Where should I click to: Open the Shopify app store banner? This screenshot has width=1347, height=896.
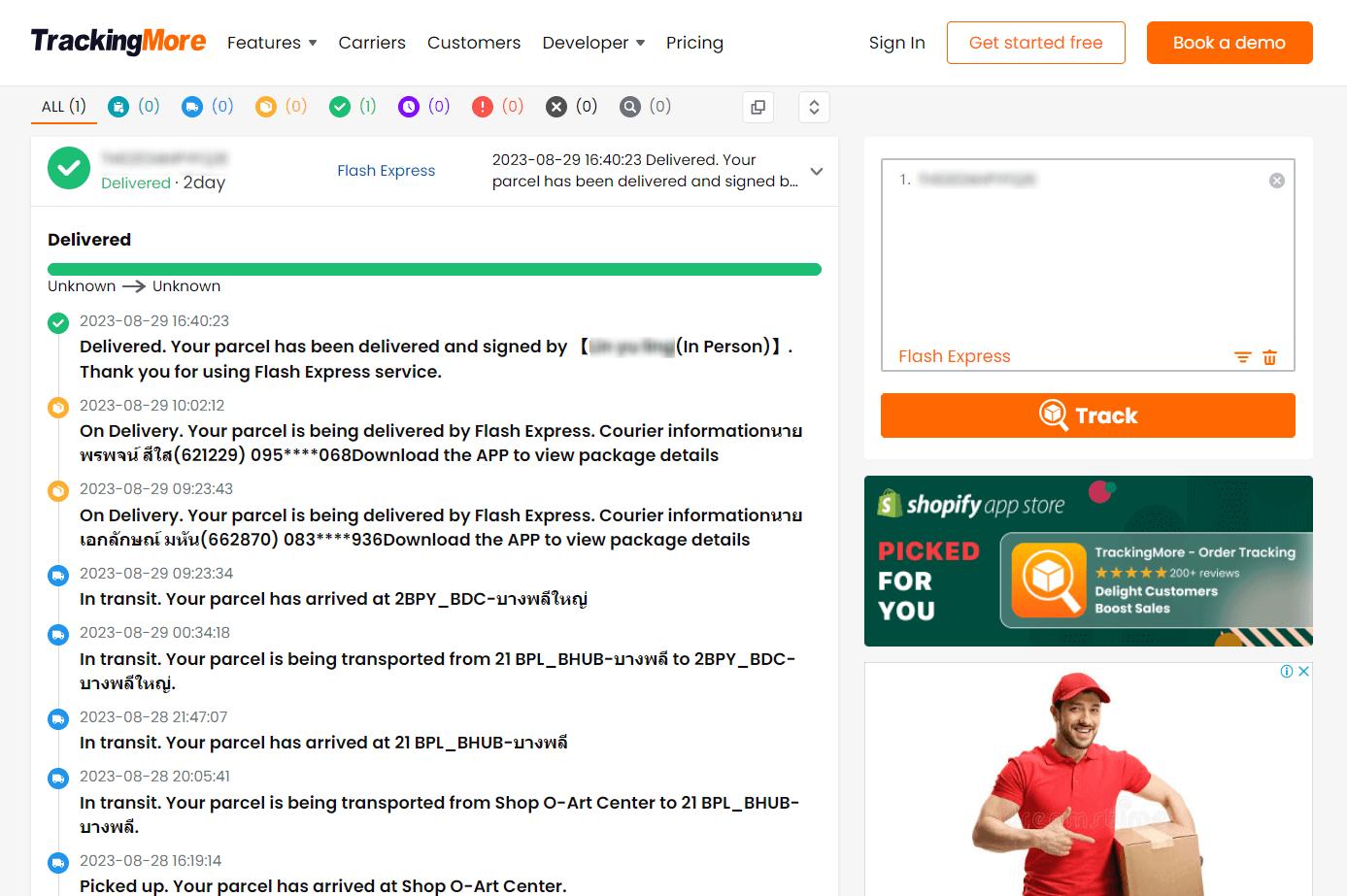point(1088,561)
